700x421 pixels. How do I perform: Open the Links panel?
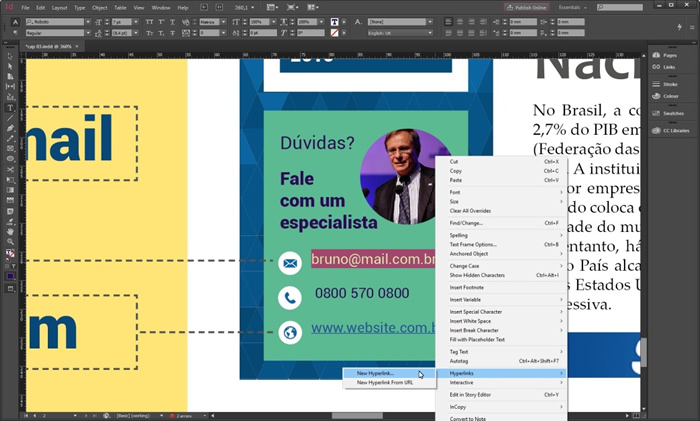tap(667, 67)
